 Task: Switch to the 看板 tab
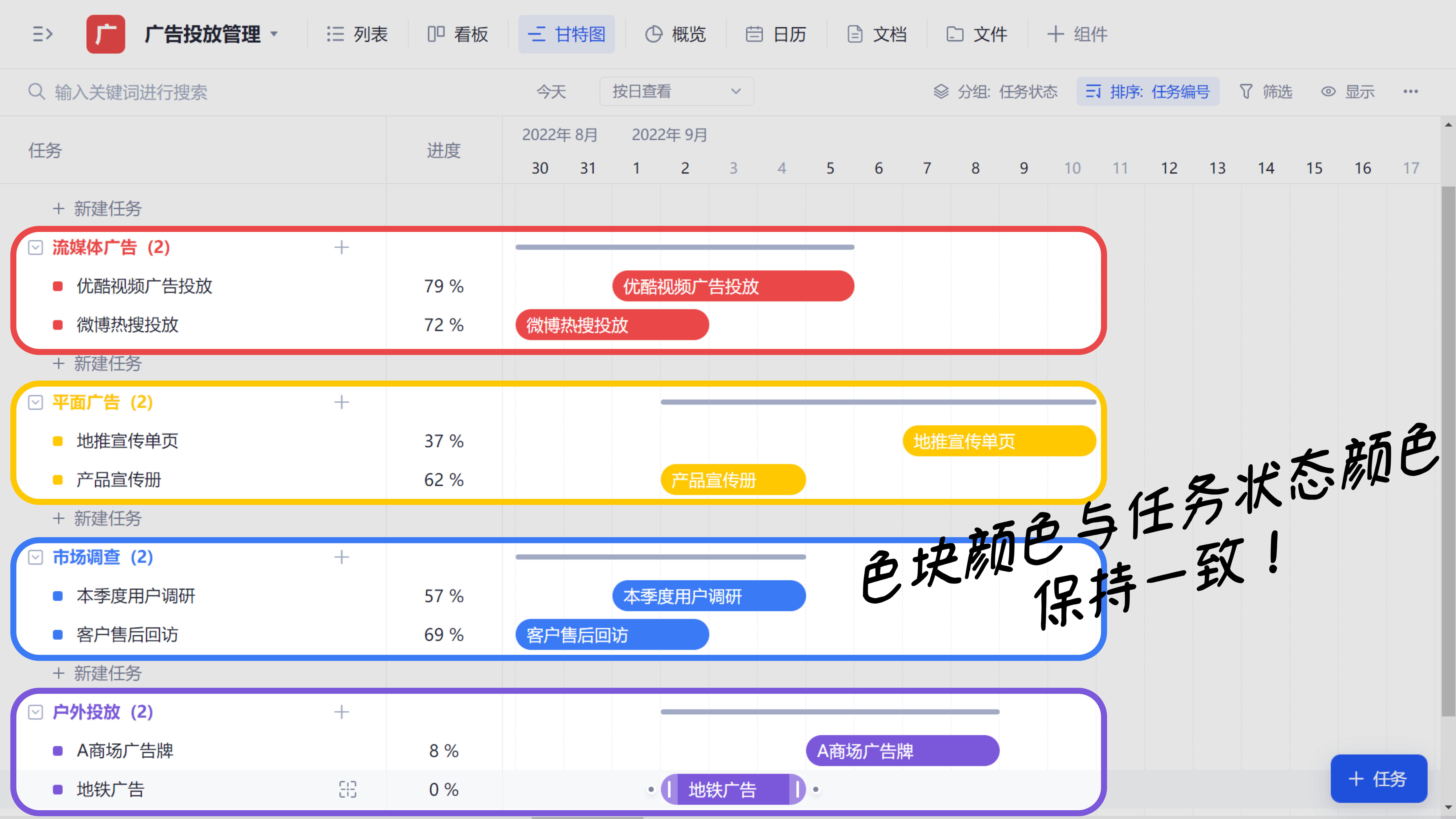(x=458, y=34)
